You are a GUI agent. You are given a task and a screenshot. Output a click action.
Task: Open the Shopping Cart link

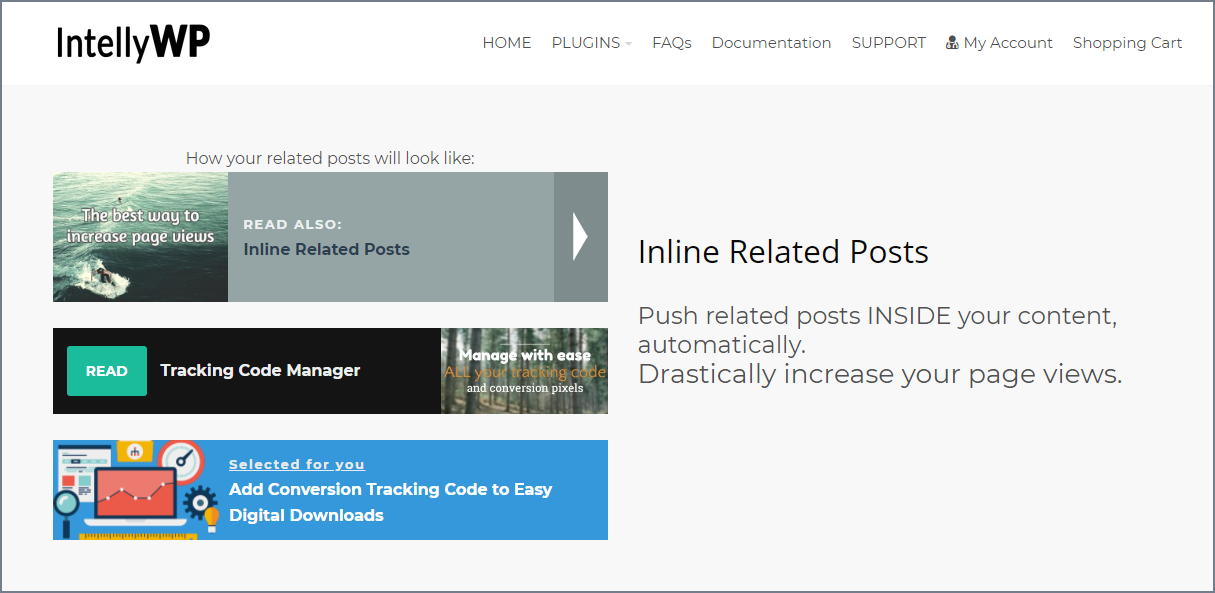coord(1127,43)
